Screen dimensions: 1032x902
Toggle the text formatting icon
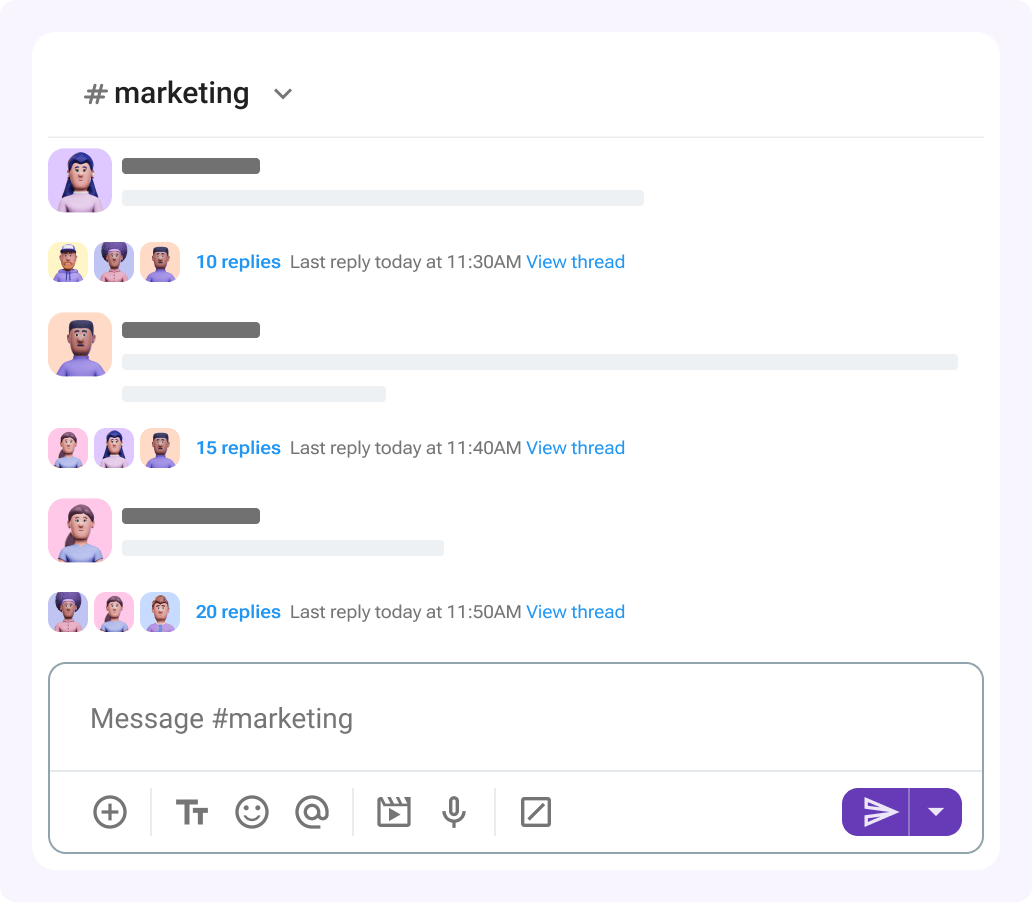coord(191,812)
